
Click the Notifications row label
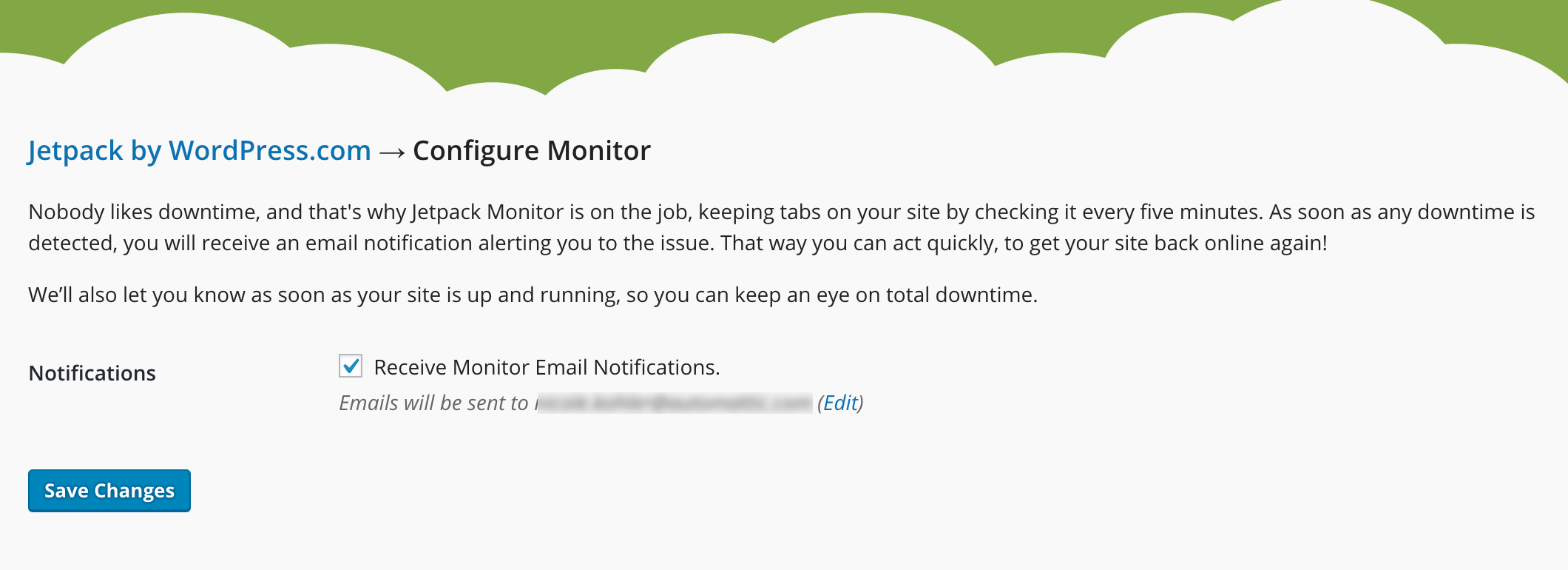[92, 373]
